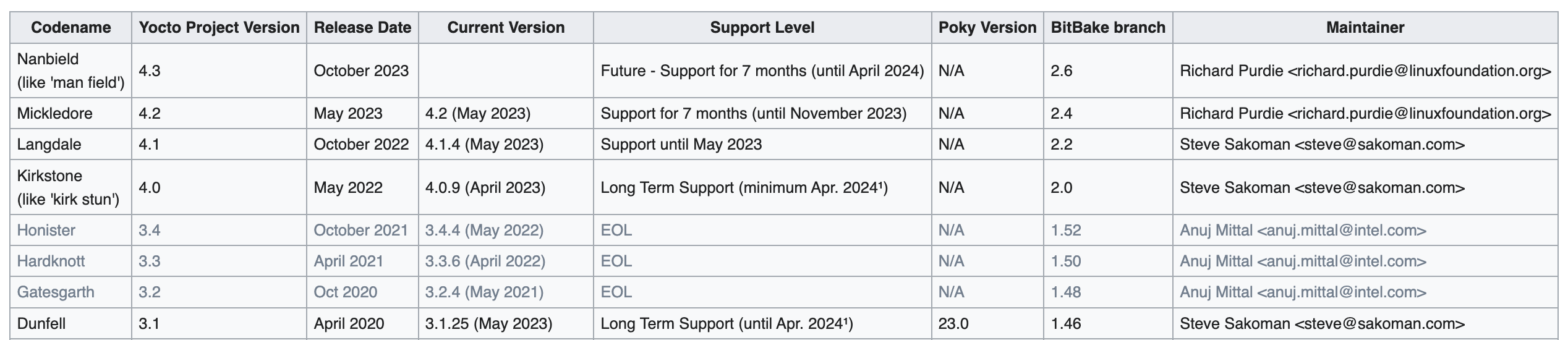Click the 4.1.4 (May 2023) version cell
Viewport: 1568px width, 340px height.
point(506,144)
